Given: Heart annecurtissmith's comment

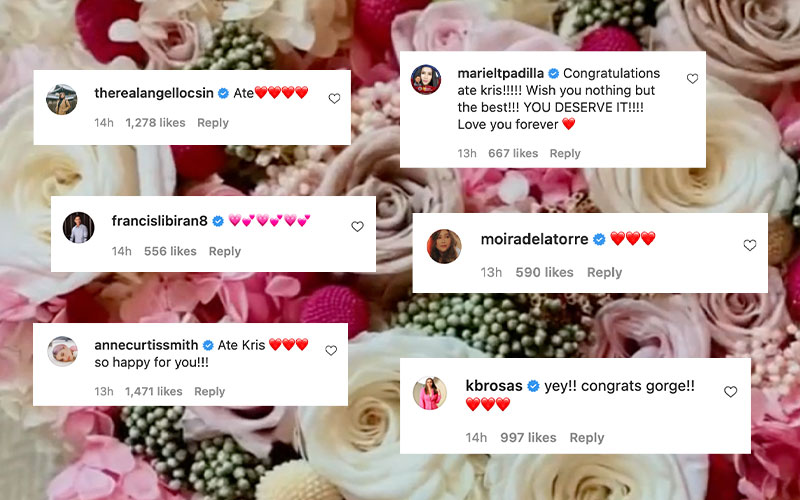Looking at the screenshot, I should 331,350.
